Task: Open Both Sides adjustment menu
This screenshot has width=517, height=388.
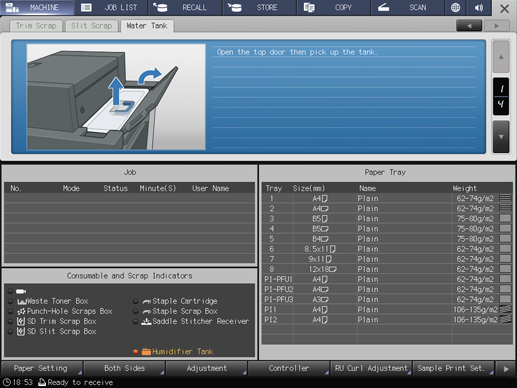Action: tap(124, 368)
